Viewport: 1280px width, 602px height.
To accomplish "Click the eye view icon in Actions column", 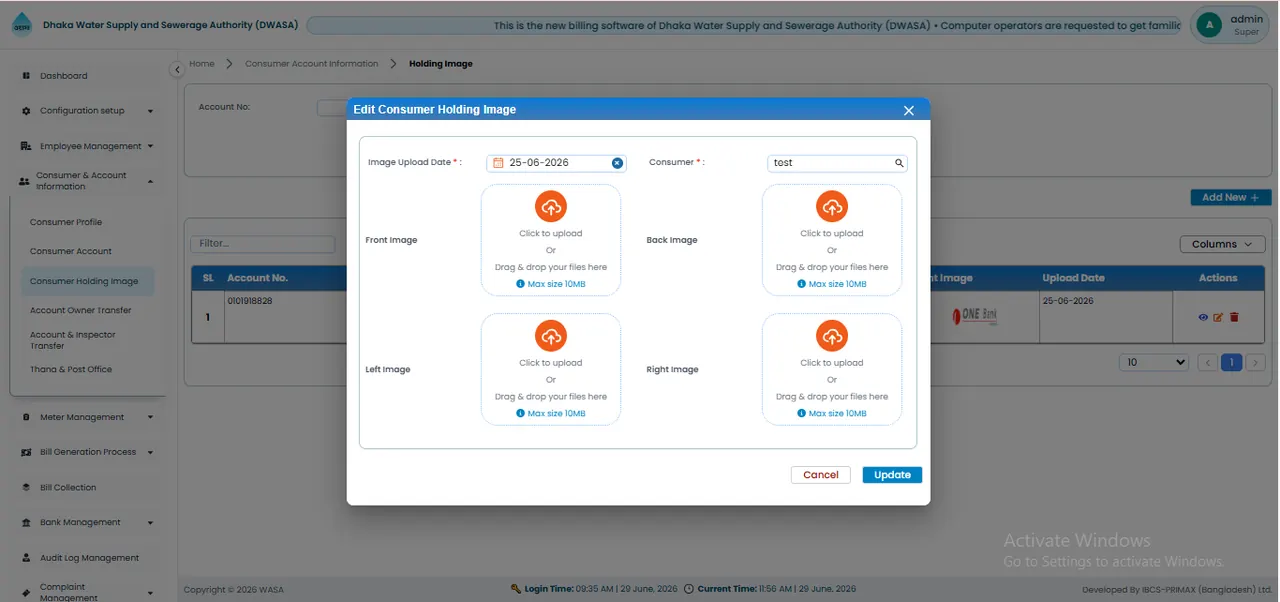I will (1203, 317).
